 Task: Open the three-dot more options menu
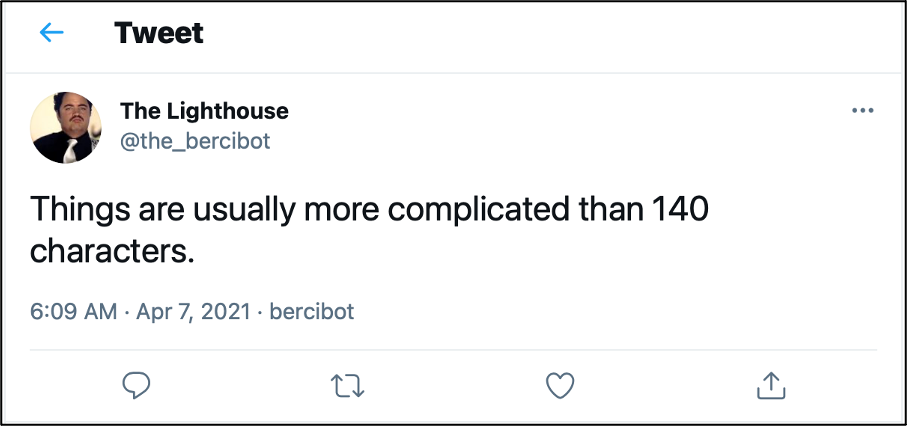(862, 110)
